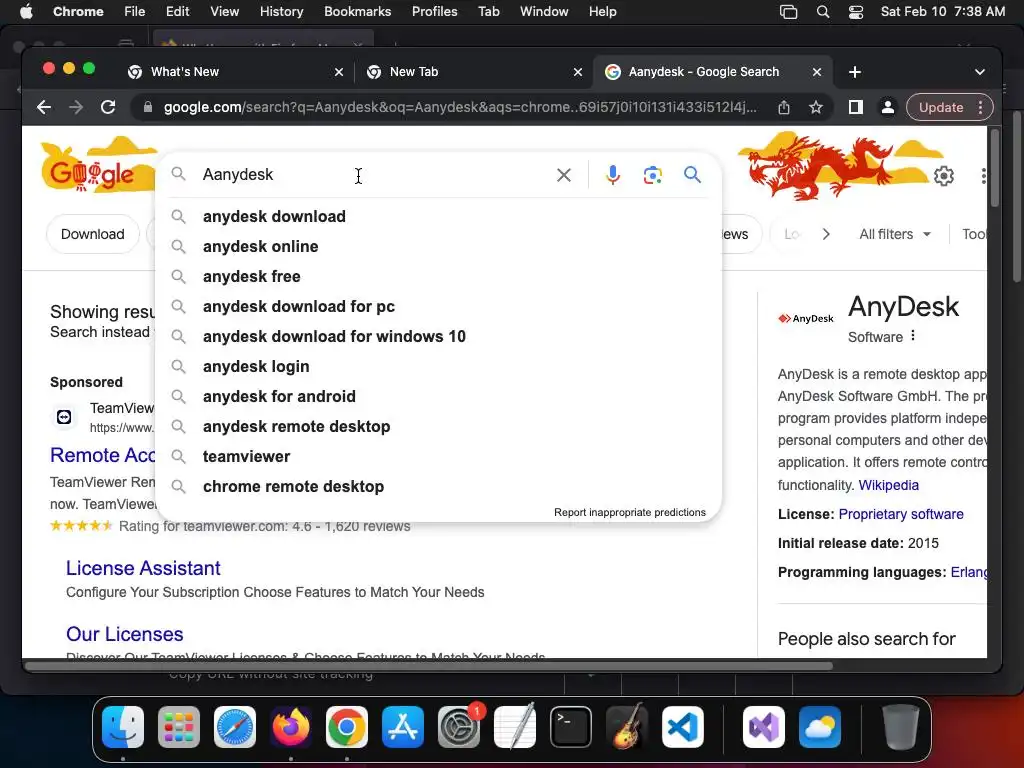Click the vertical scrollbar of the page
This screenshot has height=768, width=1024.
tap(995, 168)
